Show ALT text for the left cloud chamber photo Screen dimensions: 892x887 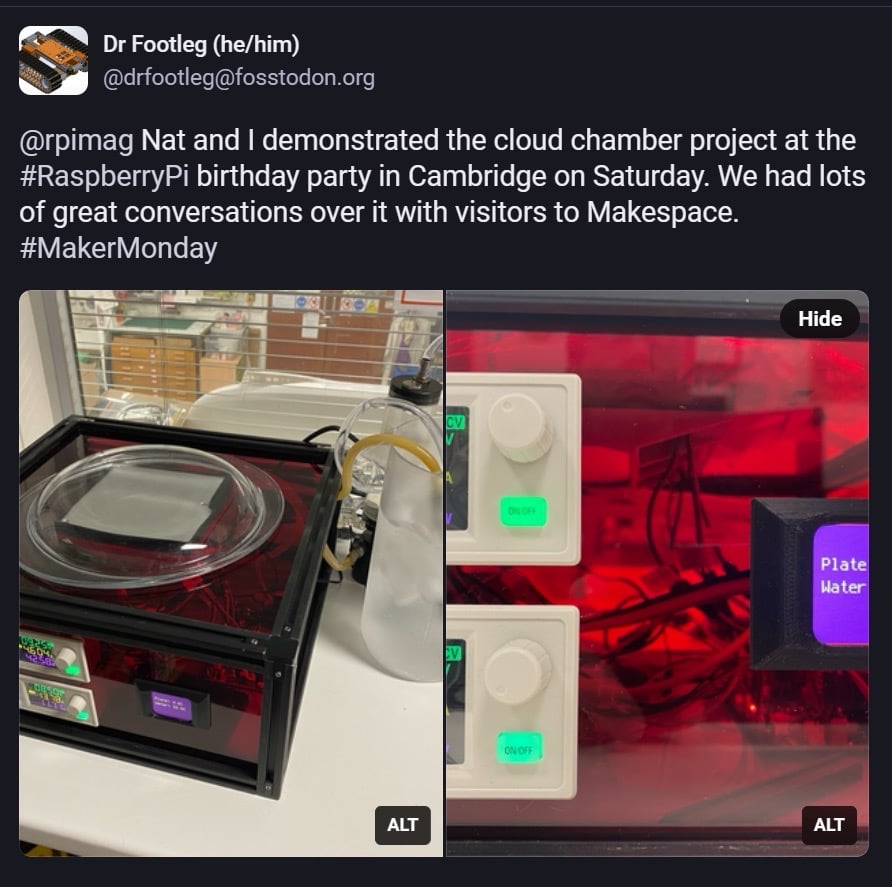[403, 825]
